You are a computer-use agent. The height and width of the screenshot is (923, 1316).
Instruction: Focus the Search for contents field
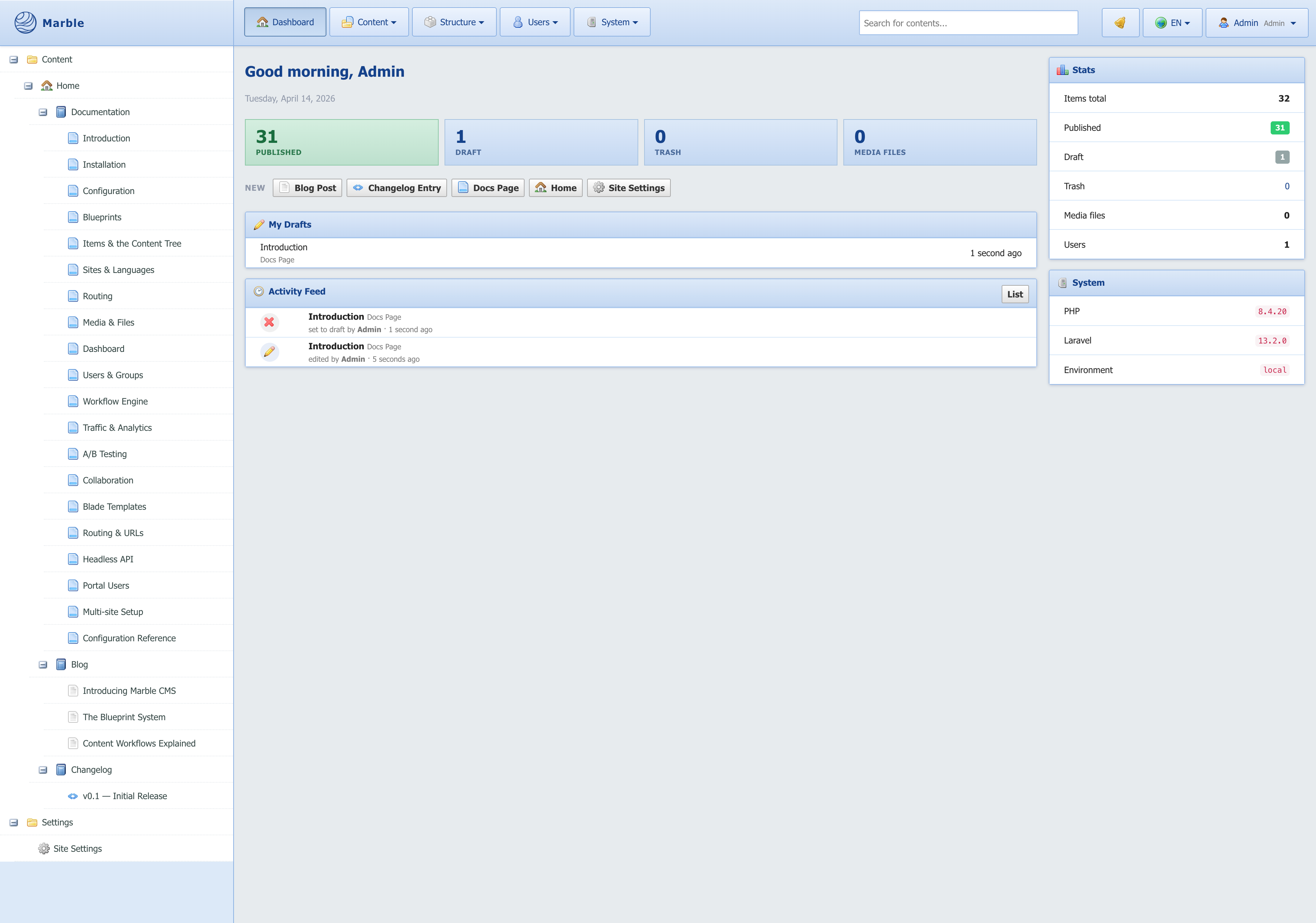click(968, 23)
